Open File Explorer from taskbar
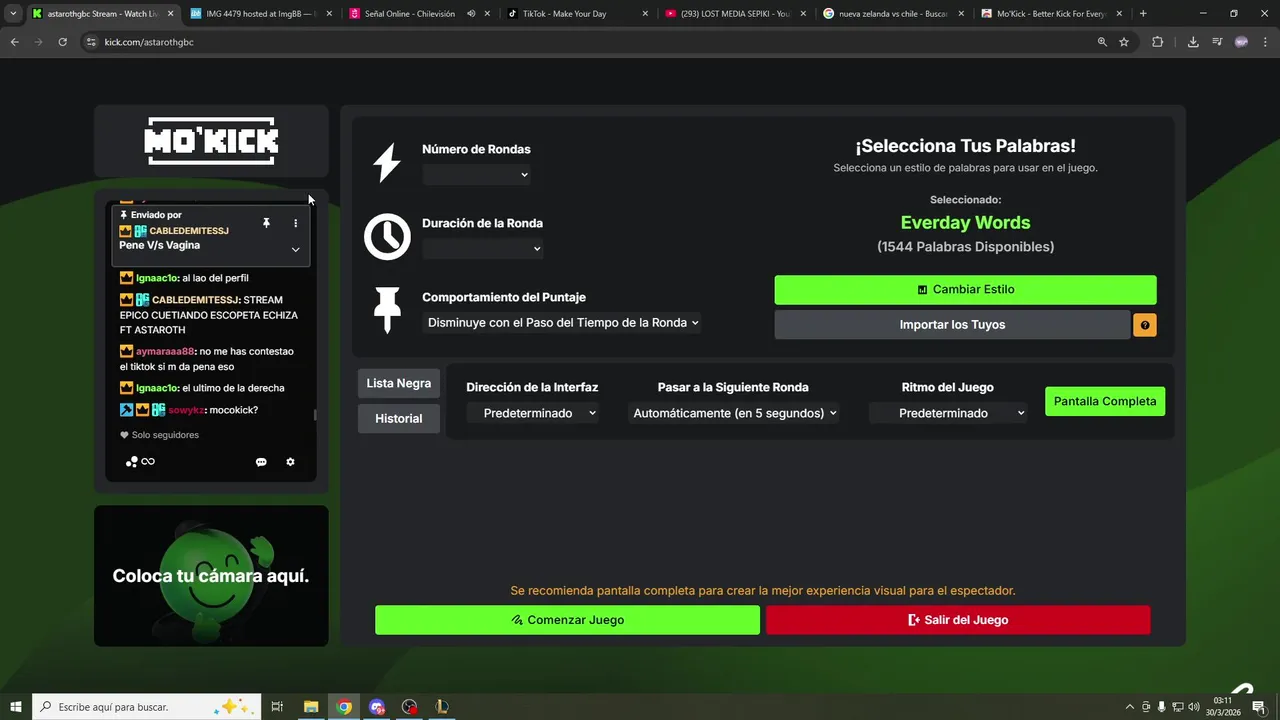 point(311,707)
